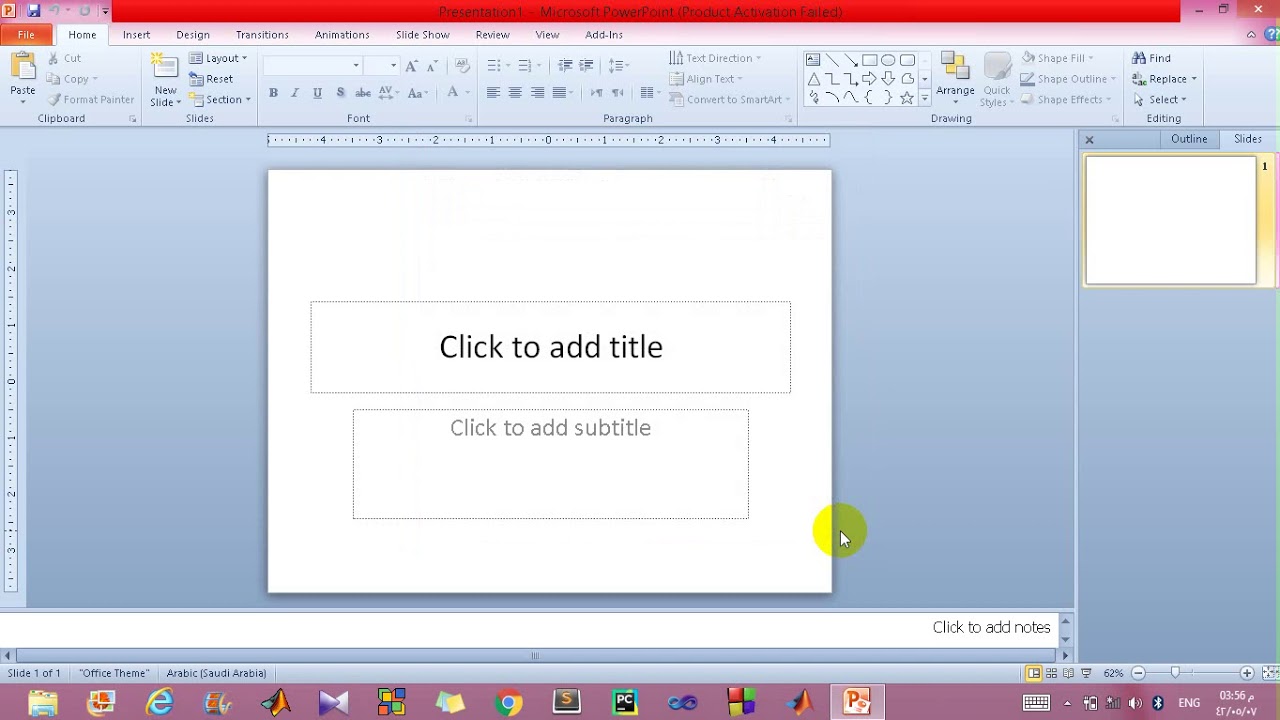Open the Arrange dropdown
Image resolution: width=1280 pixels, height=720 pixels.
pos(955,79)
